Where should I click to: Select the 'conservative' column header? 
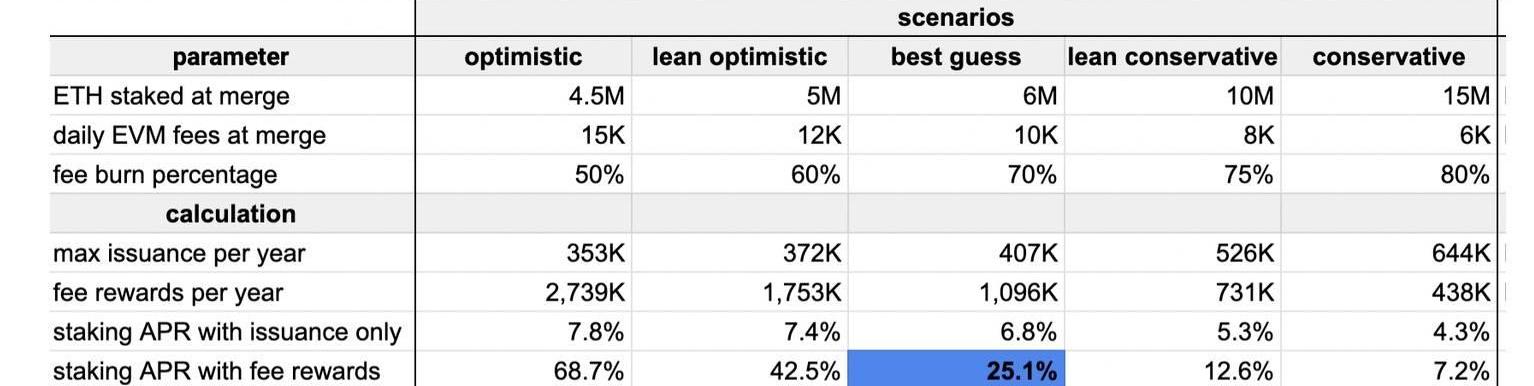1389,57
